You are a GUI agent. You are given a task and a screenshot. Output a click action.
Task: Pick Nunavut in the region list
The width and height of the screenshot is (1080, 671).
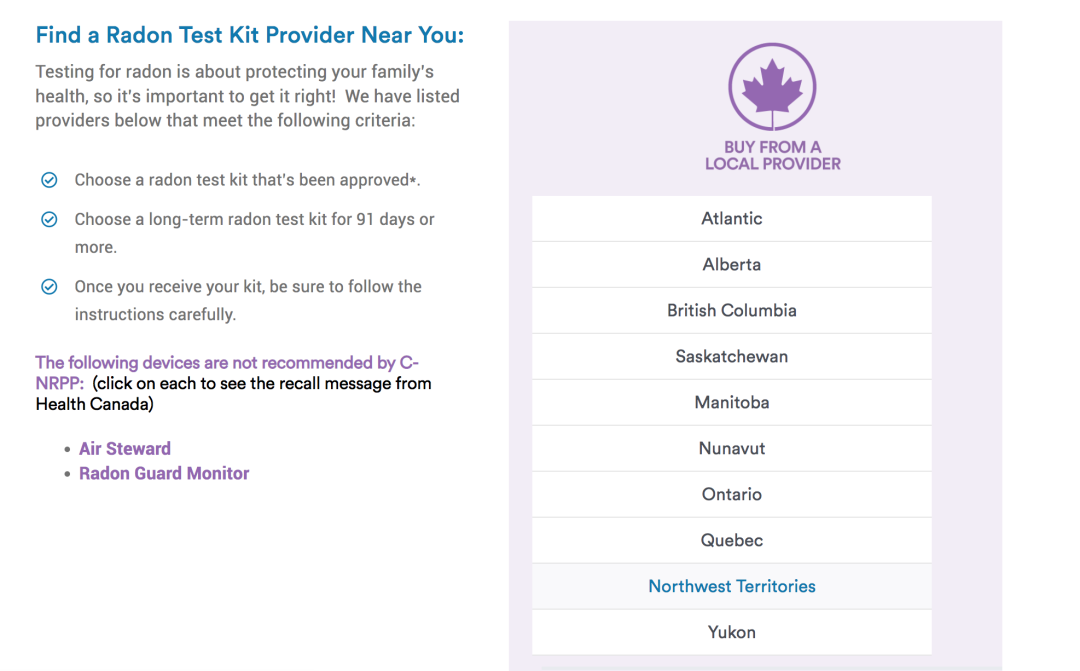tap(731, 448)
